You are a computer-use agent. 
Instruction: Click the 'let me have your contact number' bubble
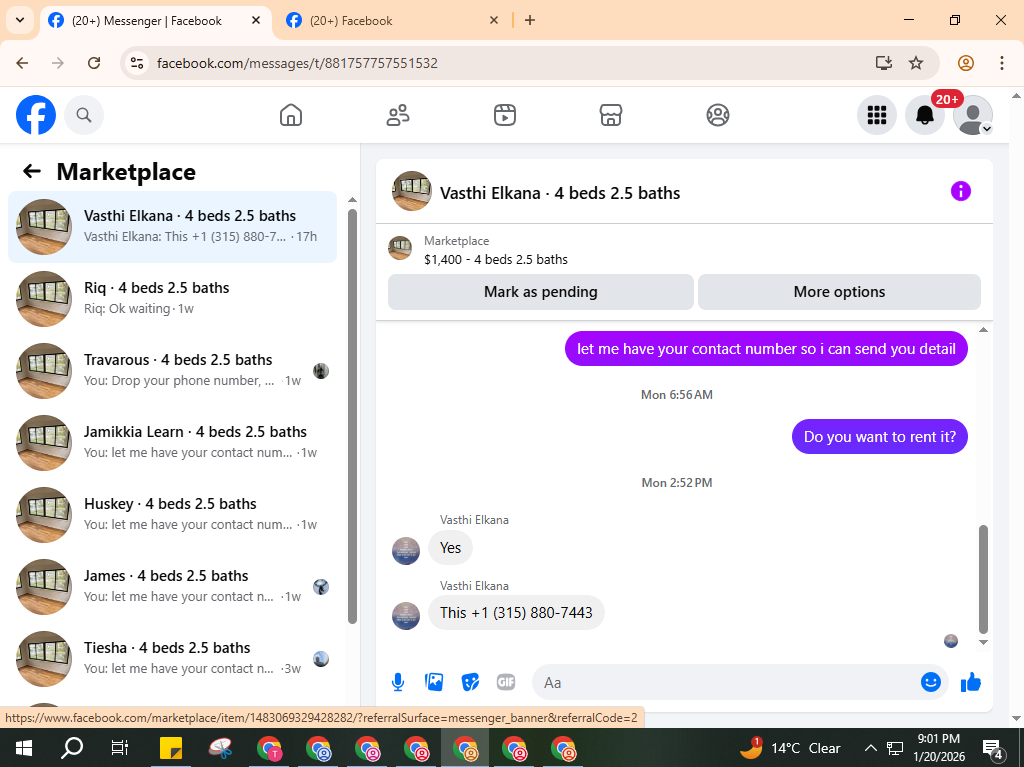click(766, 349)
